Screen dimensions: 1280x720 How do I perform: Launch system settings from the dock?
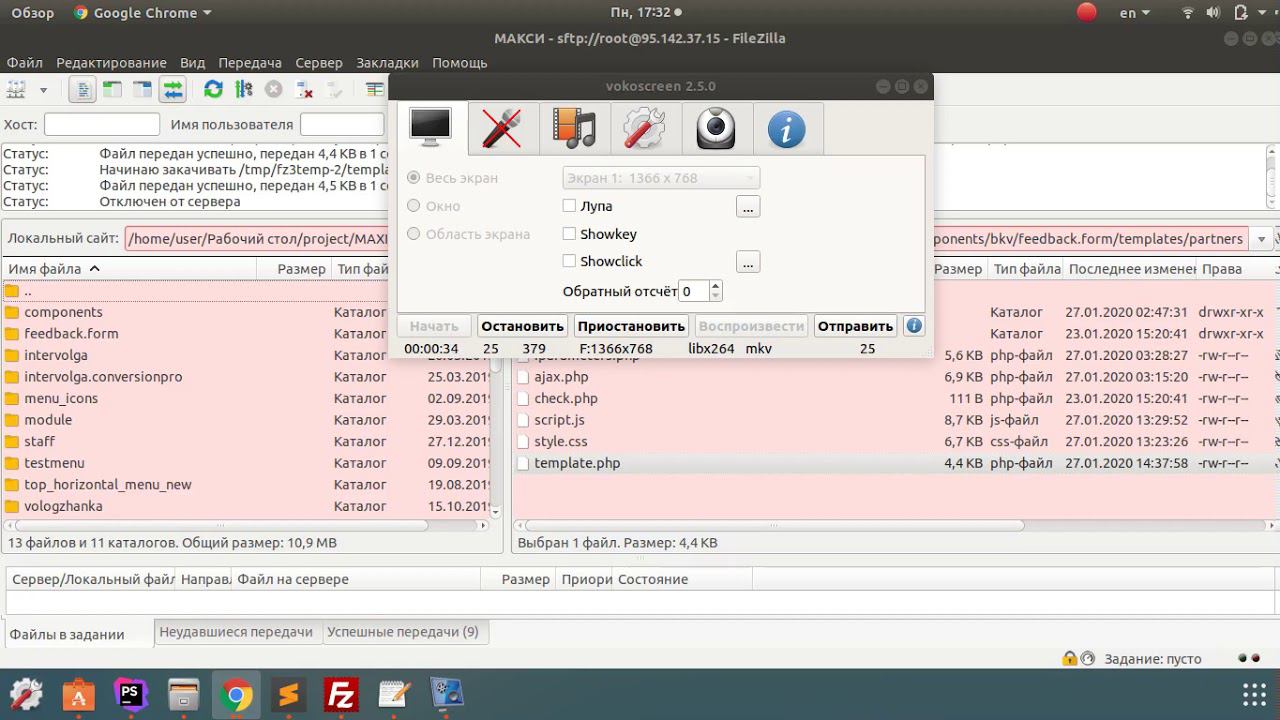click(x=26, y=694)
